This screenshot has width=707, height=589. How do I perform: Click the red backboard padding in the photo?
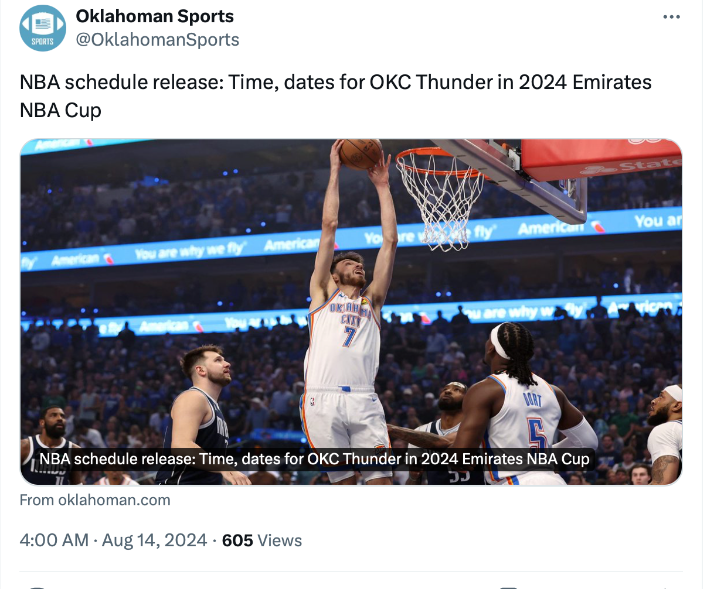[x=600, y=158]
